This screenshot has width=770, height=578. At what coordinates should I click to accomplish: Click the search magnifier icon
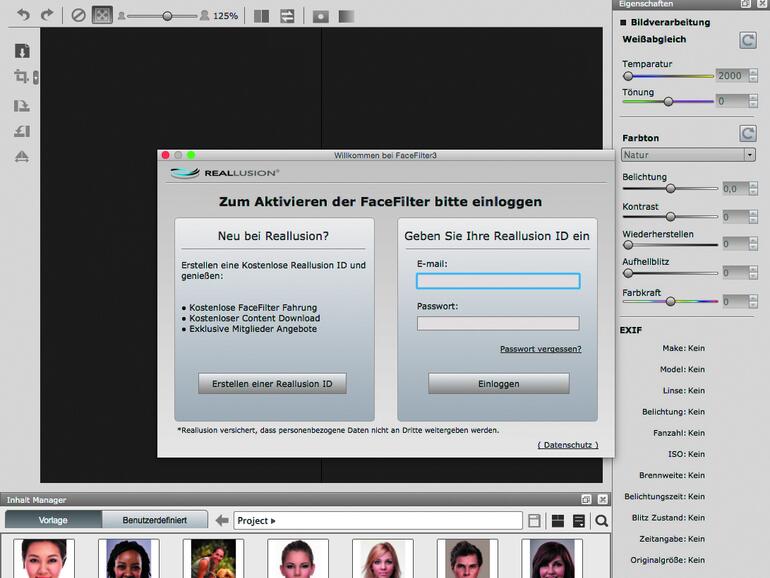click(x=601, y=521)
